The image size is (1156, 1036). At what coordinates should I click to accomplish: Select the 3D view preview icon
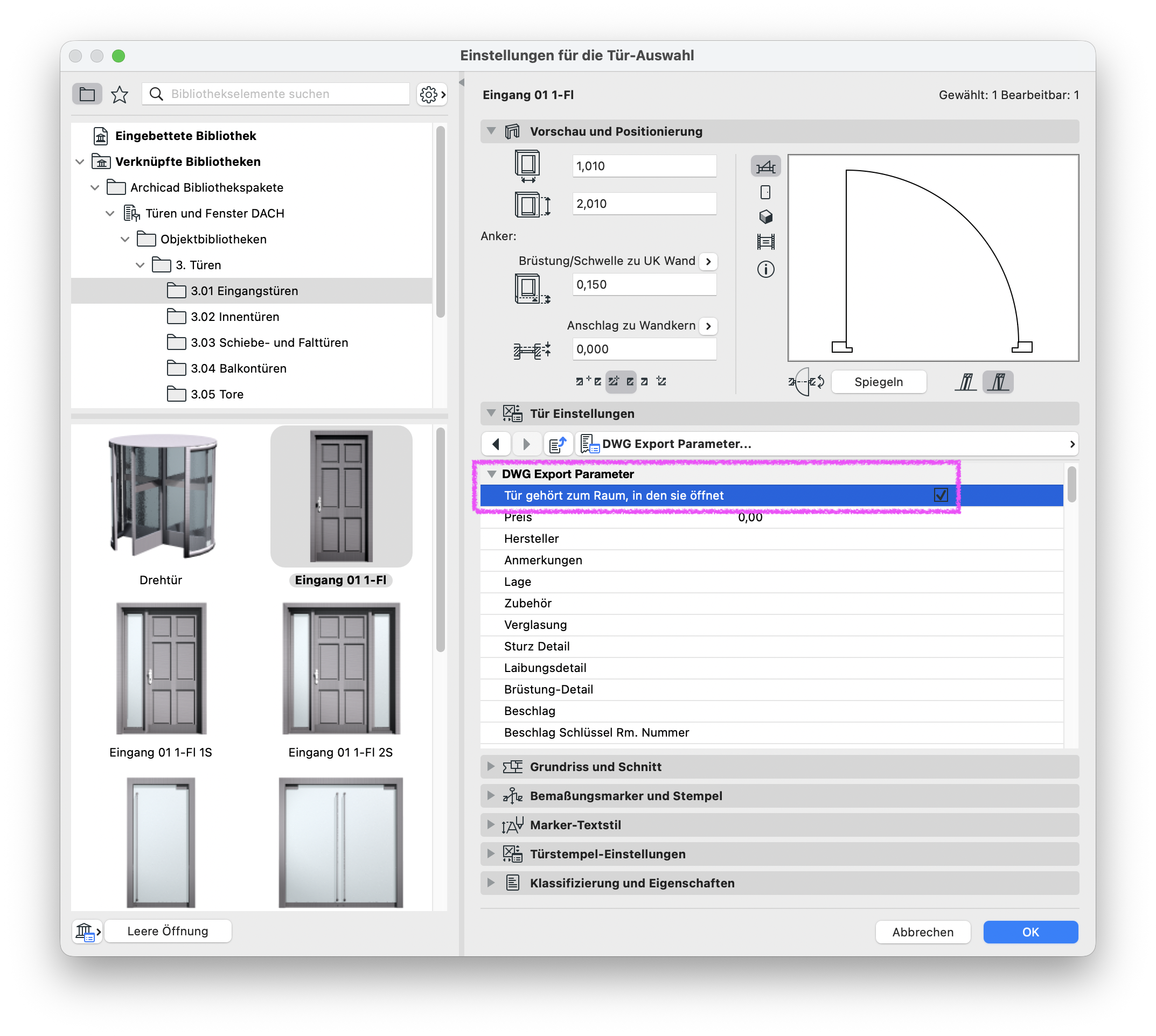pos(765,217)
